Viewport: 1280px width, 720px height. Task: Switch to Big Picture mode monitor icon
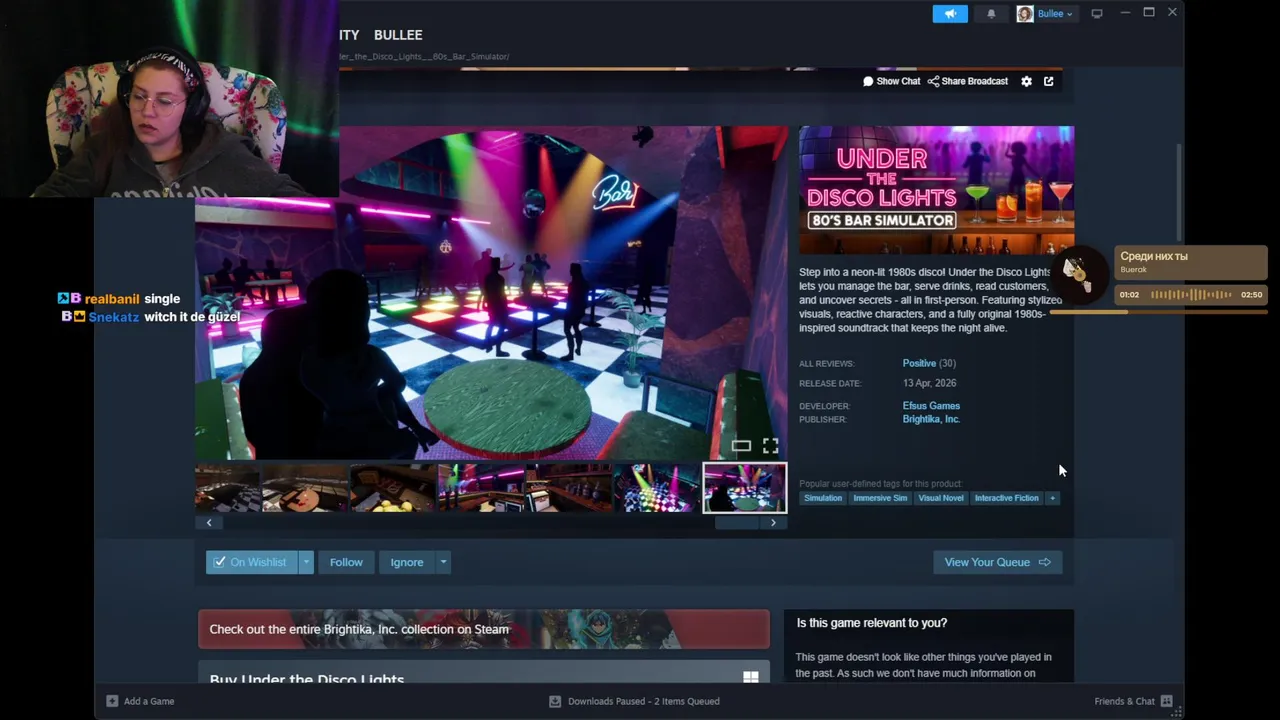pos(1097,14)
